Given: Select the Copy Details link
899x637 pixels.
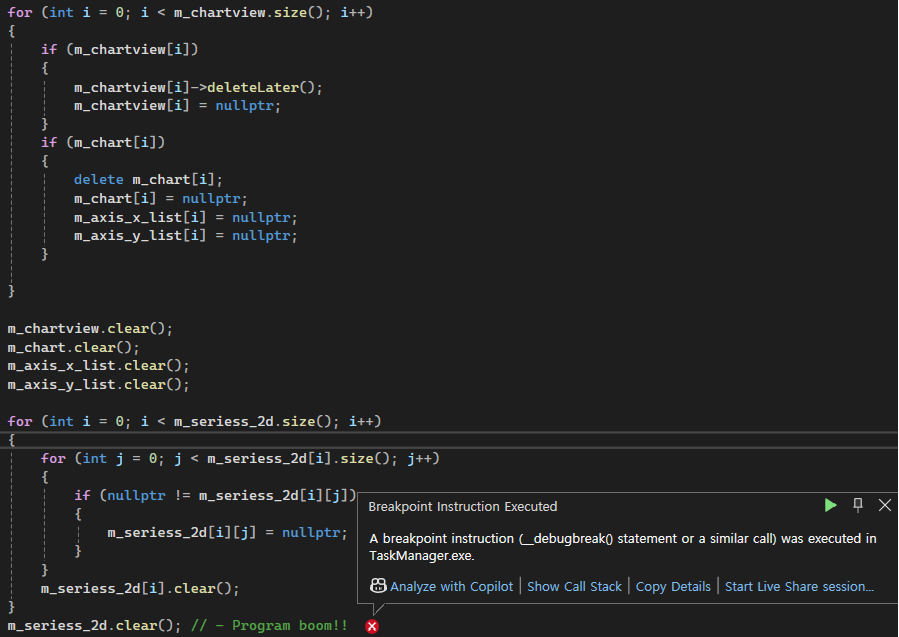Looking at the screenshot, I should click(x=673, y=587).
